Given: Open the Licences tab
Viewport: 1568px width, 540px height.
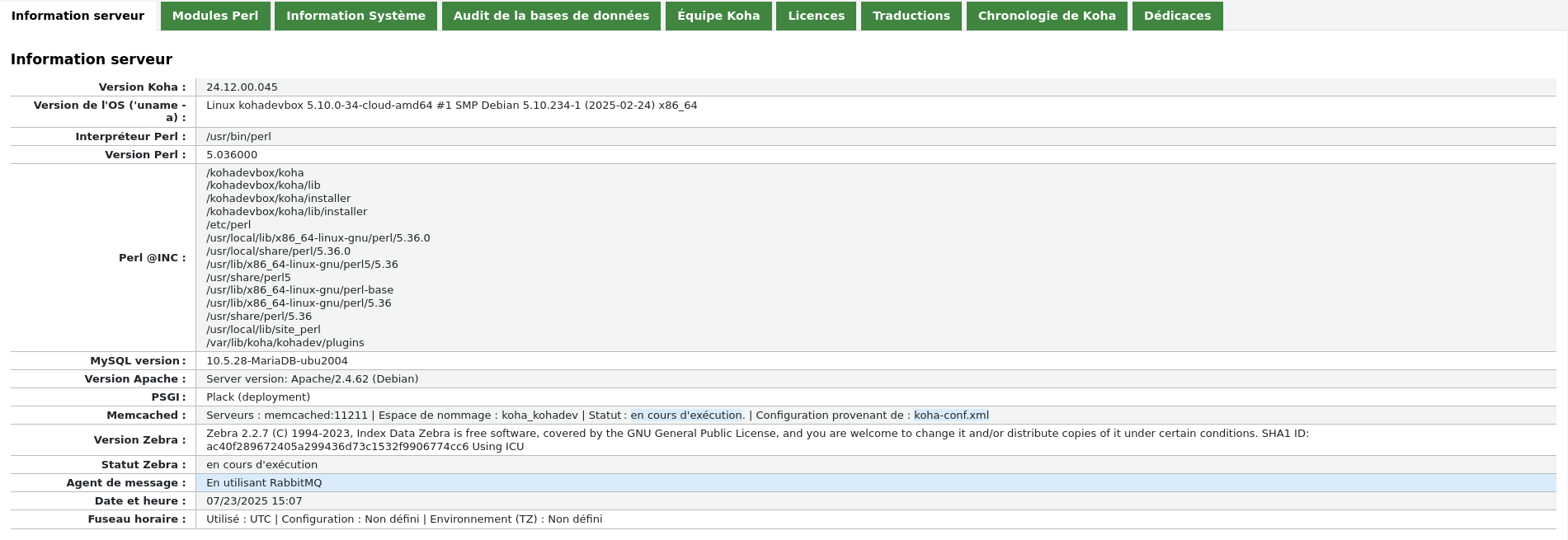Looking at the screenshot, I should click(817, 16).
